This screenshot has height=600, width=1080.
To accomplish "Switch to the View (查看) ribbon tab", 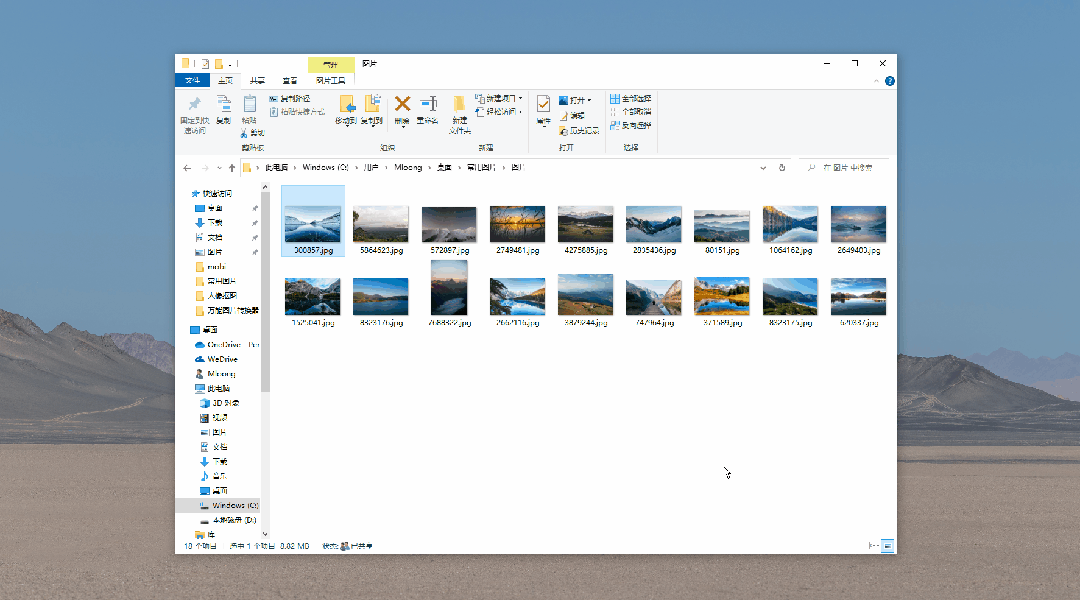I will click(x=290, y=81).
